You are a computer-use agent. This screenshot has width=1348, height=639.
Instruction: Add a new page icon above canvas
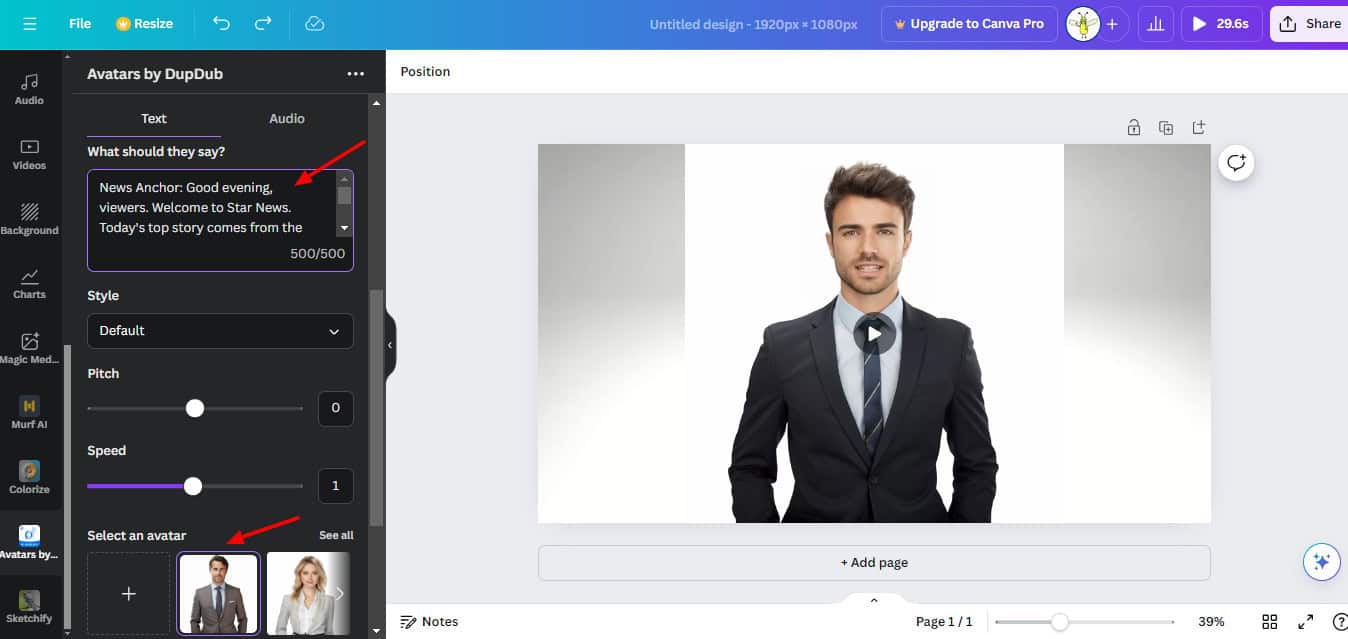coord(1198,127)
